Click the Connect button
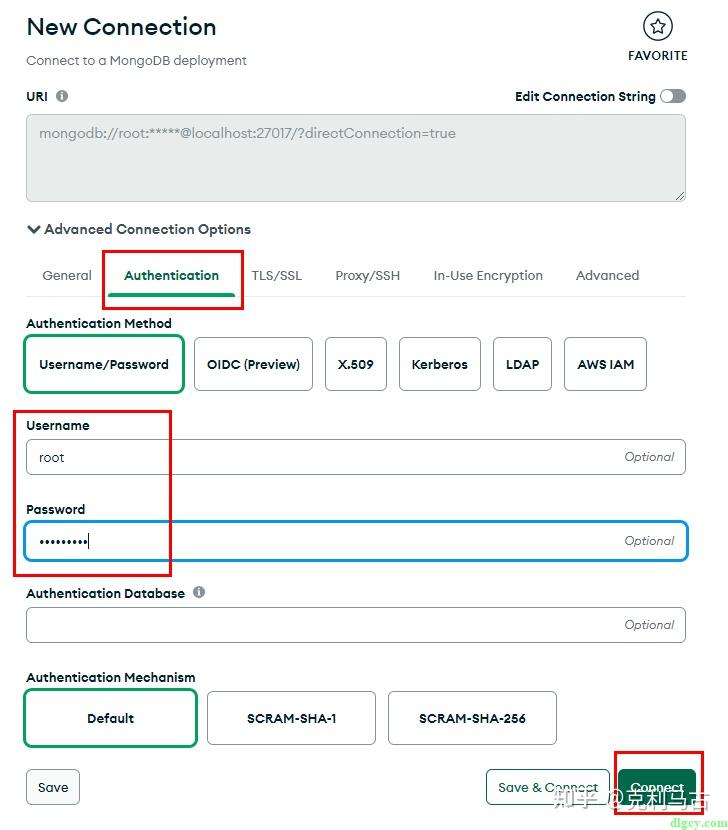The height and width of the screenshot is (830, 728). click(x=657, y=787)
